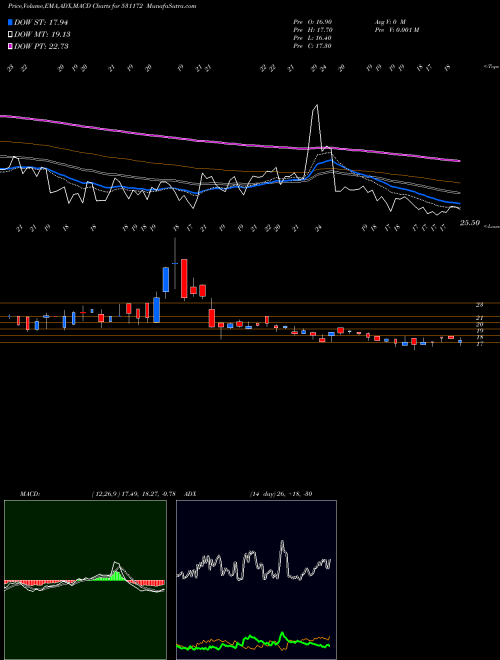The height and width of the screenshot is (660, 500).
Task: Click the 'Avg V: 0 M' volume text
Action: pos(389,21)
